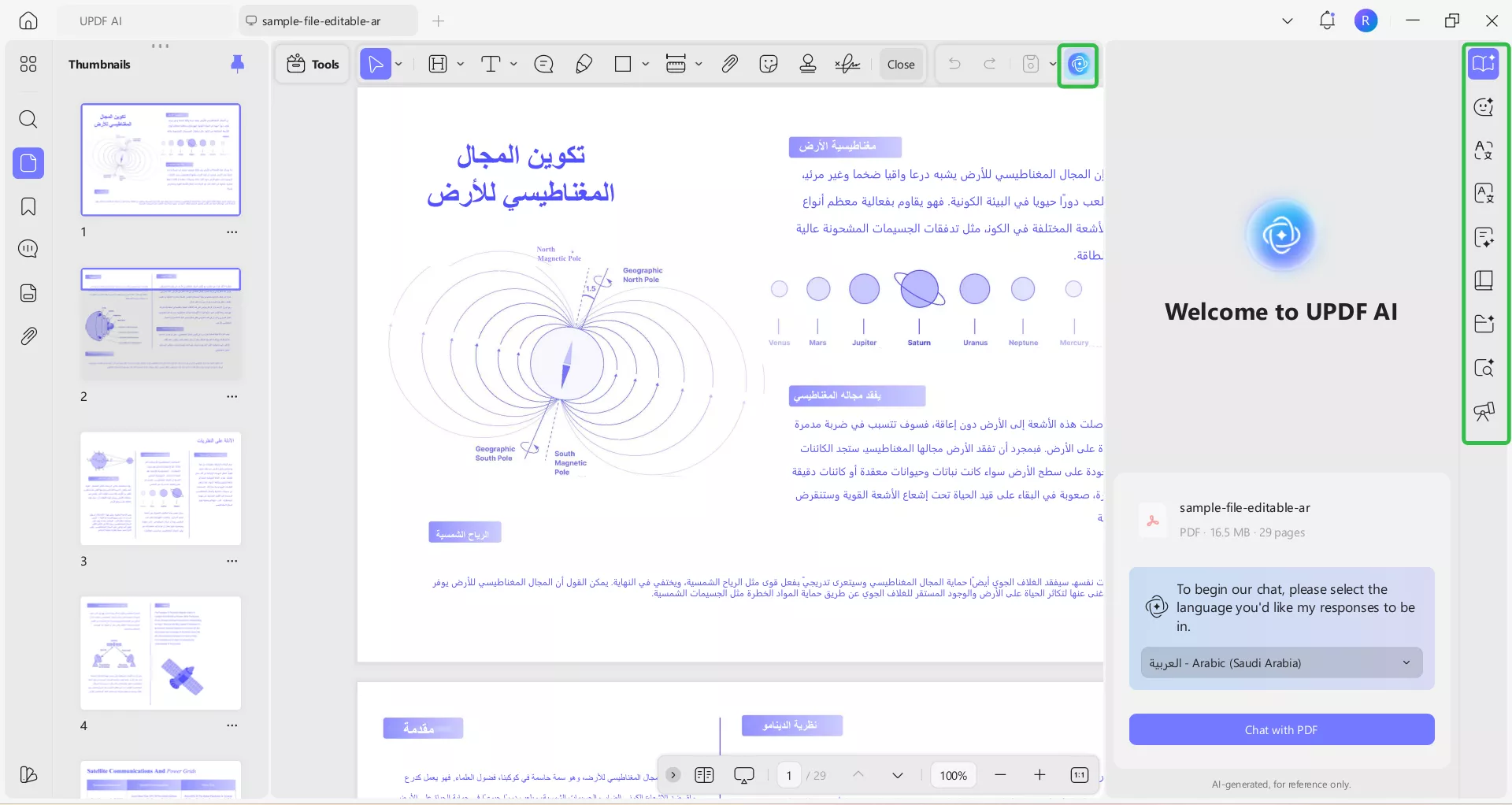Toggle actual size 1:1 view
Screen dimensions: 1512x805
pyautogui.click(x=1079, y=775)
